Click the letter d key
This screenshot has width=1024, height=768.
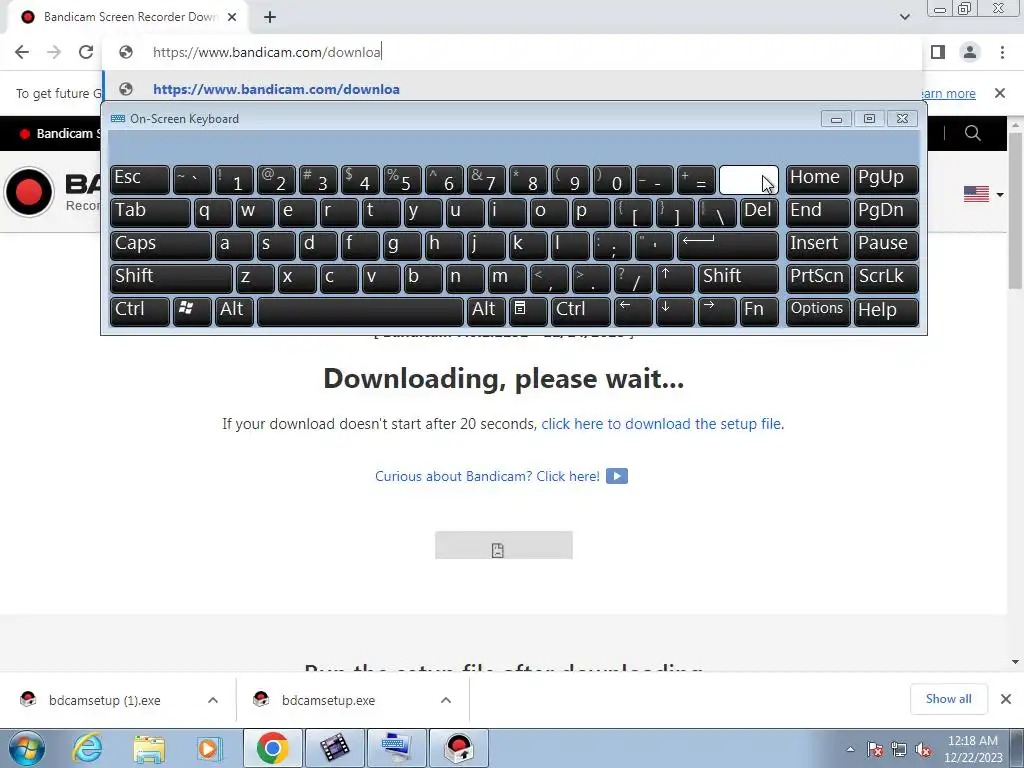[x=318, y=246]
